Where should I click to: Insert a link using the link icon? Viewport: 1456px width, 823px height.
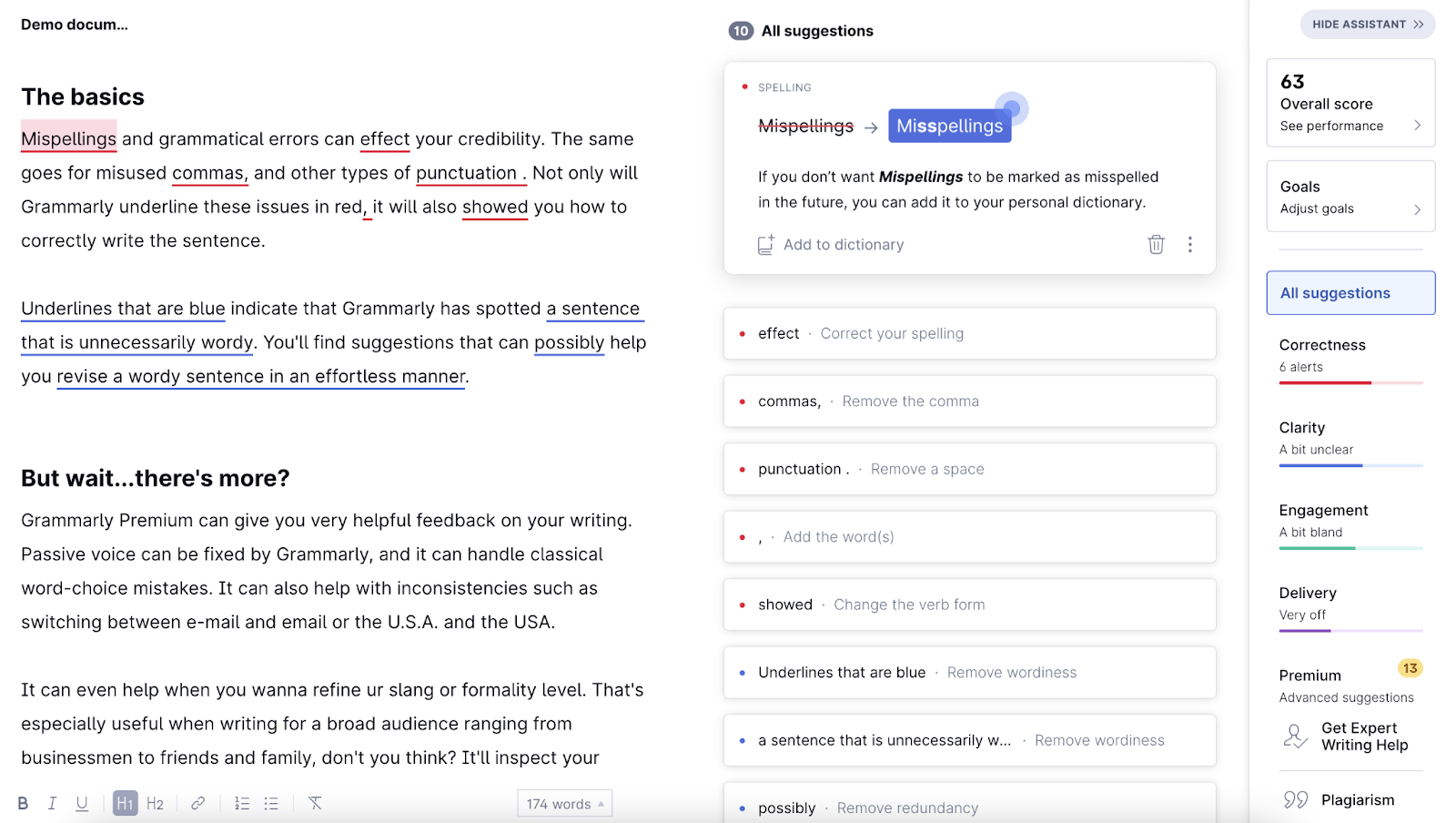point(197,803)
